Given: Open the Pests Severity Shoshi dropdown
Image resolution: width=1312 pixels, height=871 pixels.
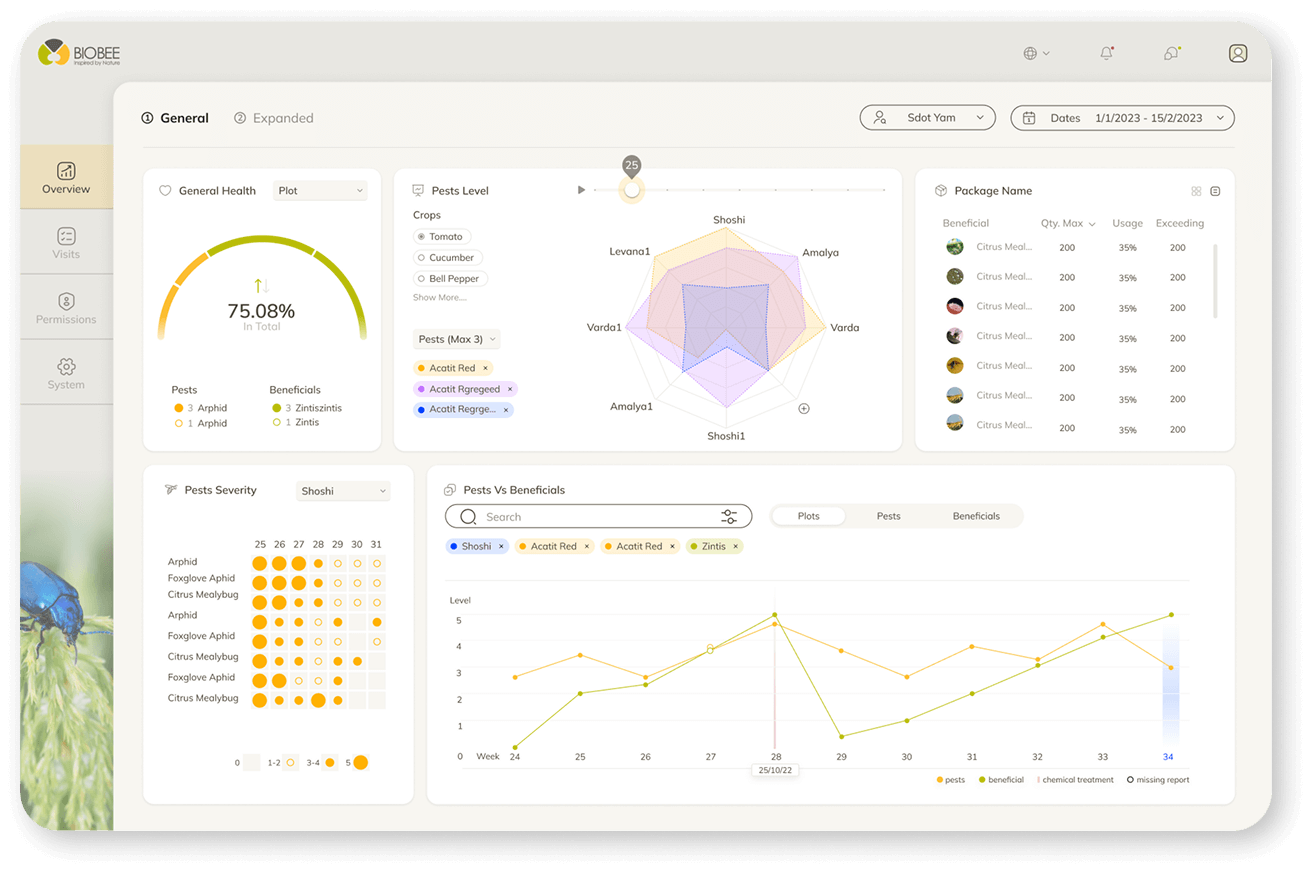Looking at the screenshot, I should [x=343, y=491].
